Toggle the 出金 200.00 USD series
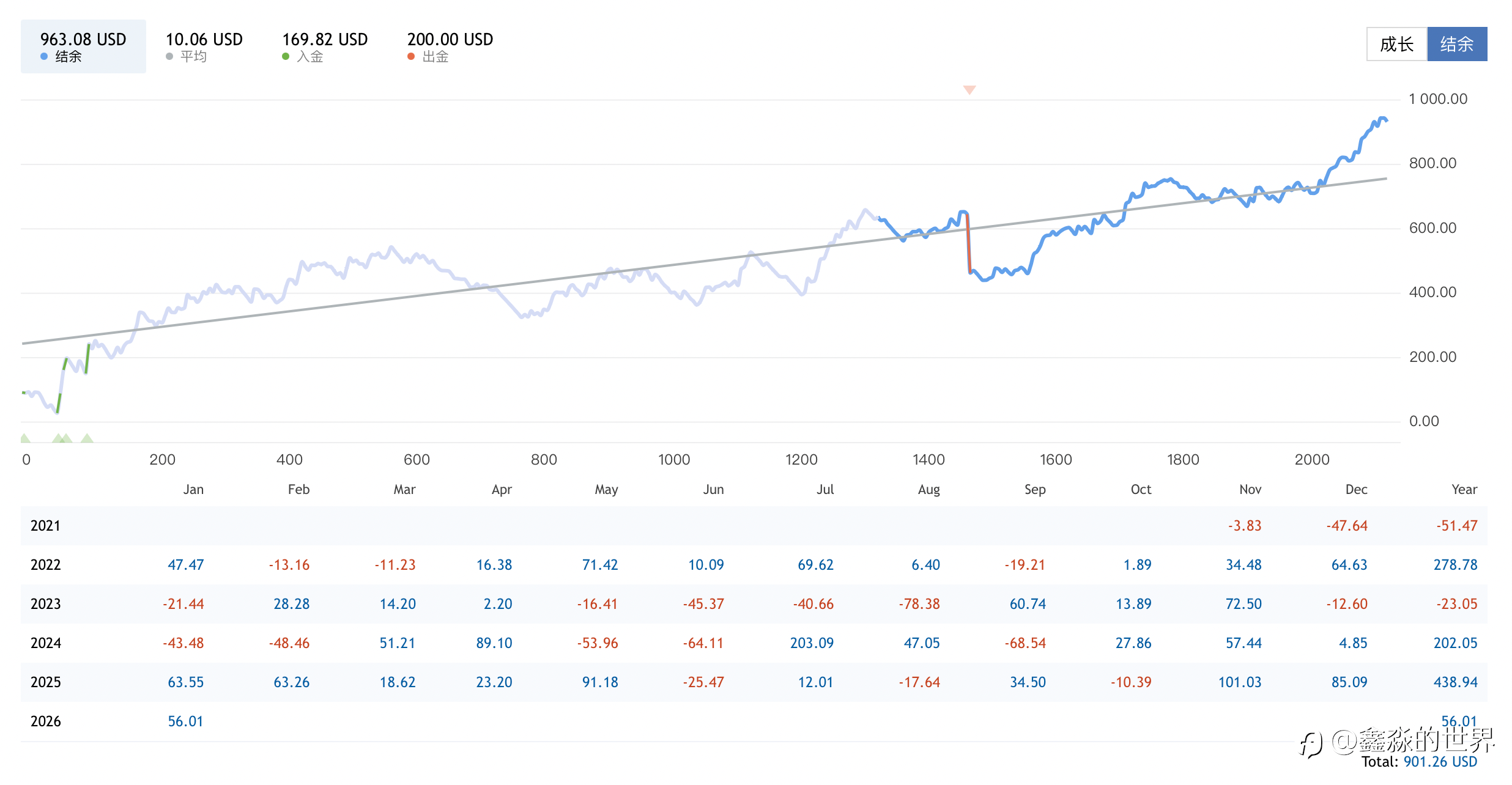Viewport: 1512px width, 785px height. tap(450, 46)
